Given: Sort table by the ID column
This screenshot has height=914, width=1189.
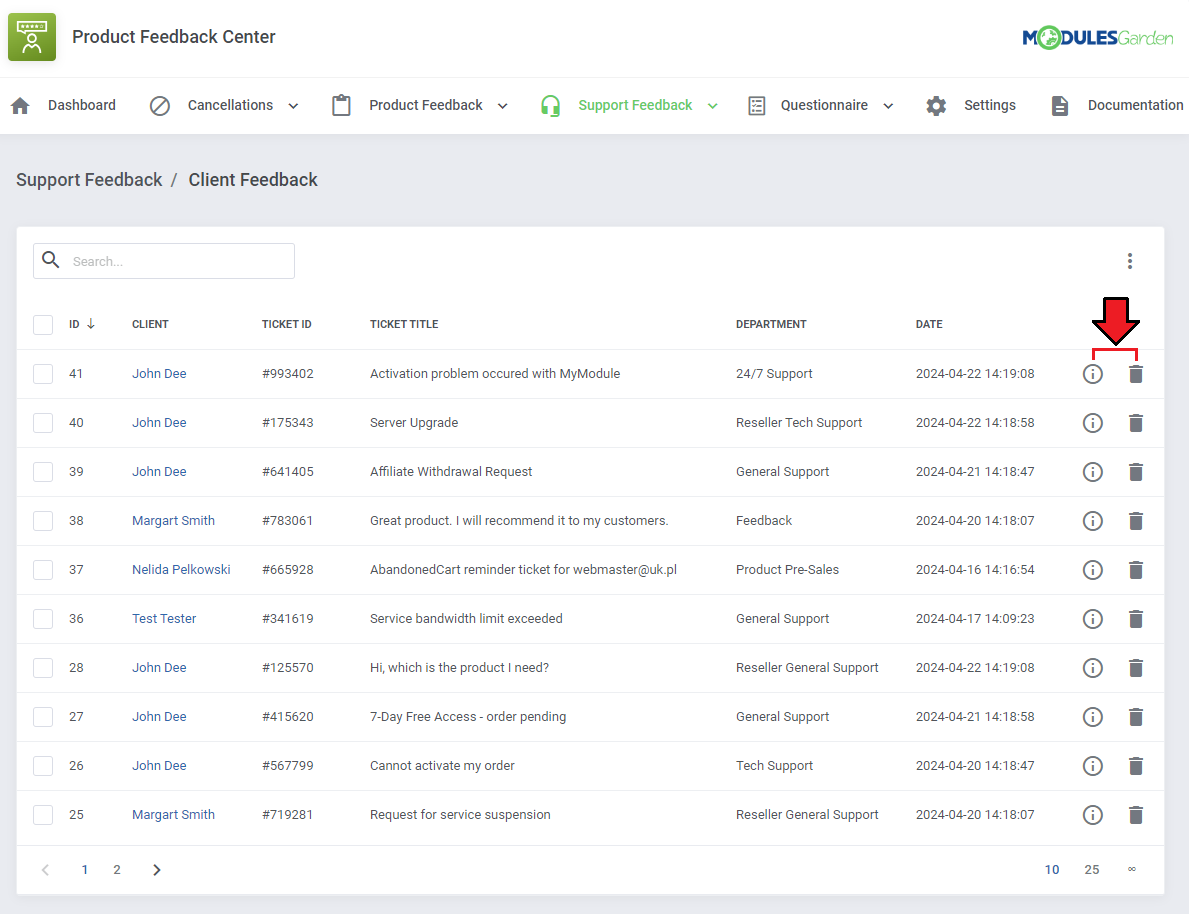Looking at the screenshot, I should tap(82, 324).
